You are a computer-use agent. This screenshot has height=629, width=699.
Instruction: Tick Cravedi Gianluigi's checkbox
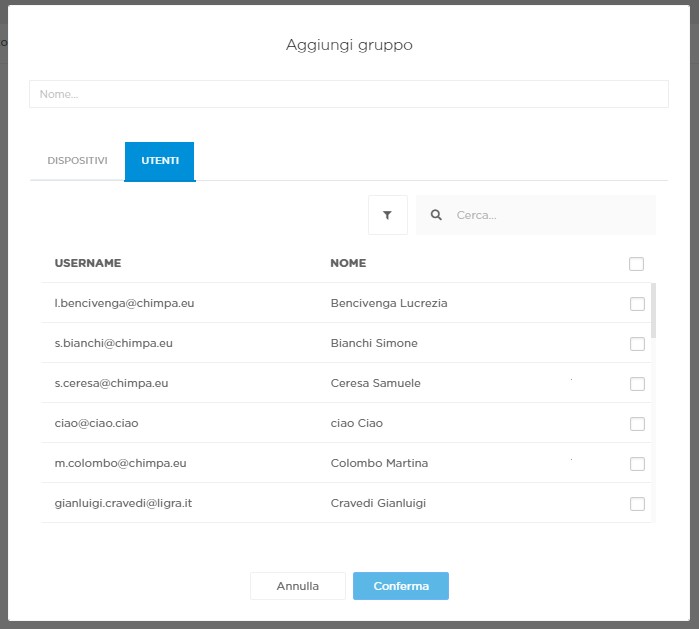(x=637, y=504)
